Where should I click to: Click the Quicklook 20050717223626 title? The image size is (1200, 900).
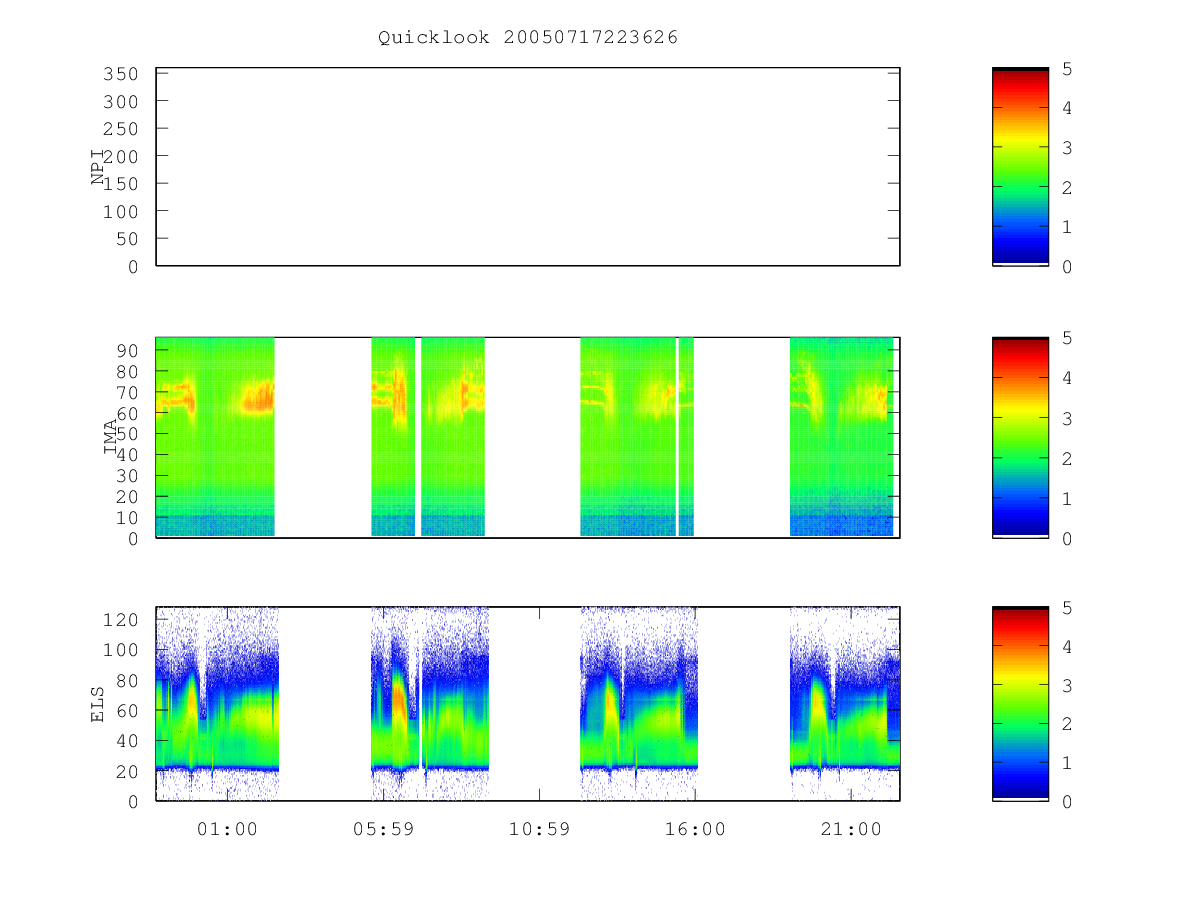point(528,38)
